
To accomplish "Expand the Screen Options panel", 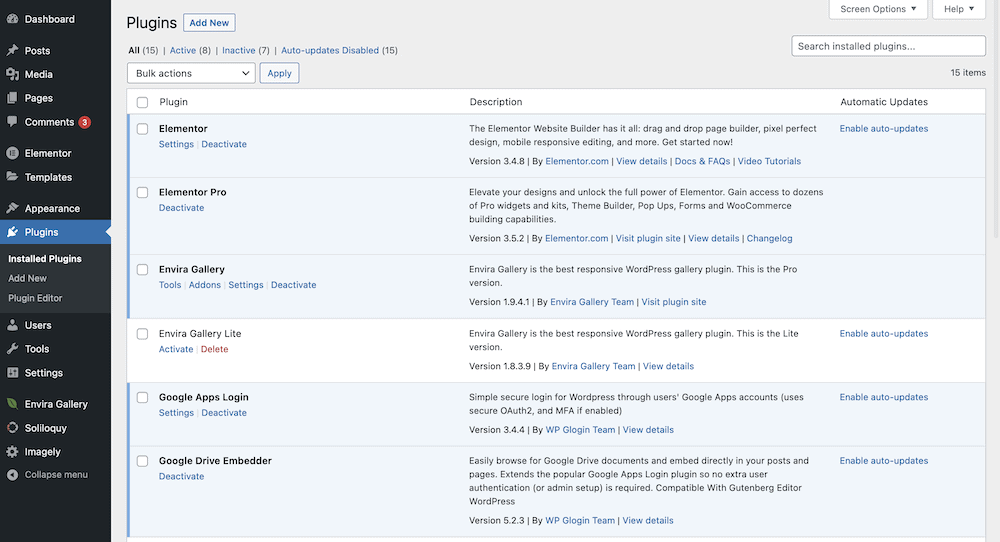I will [x=878, y=9].
